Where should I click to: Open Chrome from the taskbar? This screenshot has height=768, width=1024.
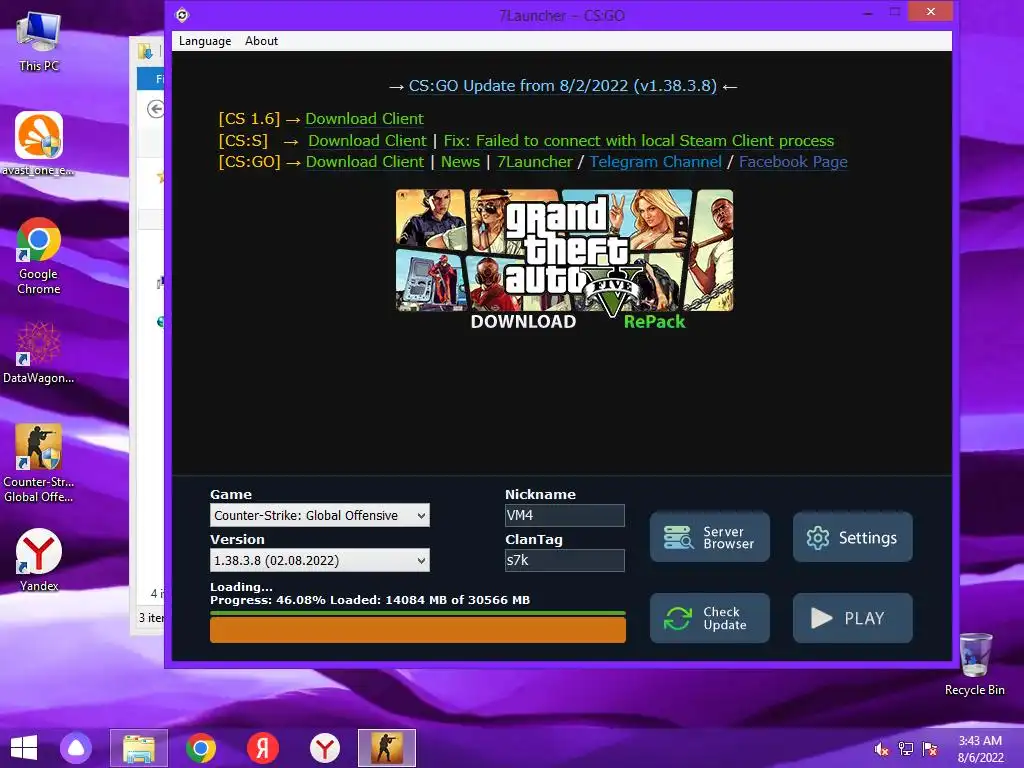pos(200,748)
